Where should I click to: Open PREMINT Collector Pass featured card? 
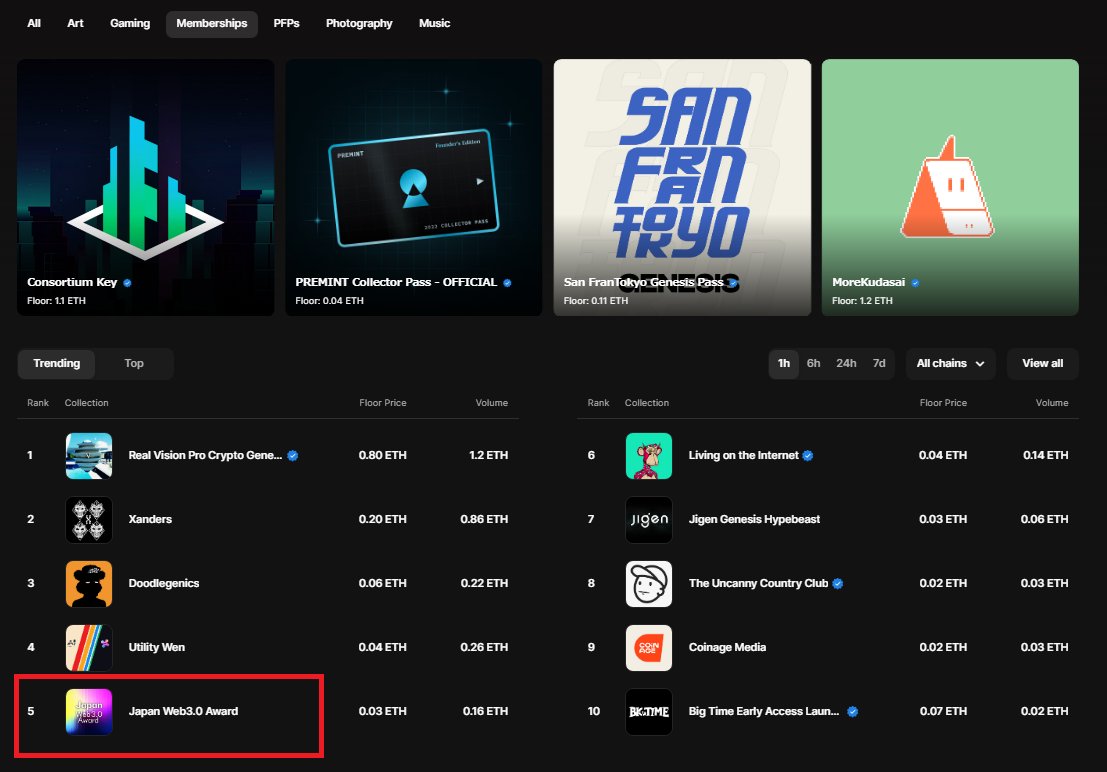414,187
